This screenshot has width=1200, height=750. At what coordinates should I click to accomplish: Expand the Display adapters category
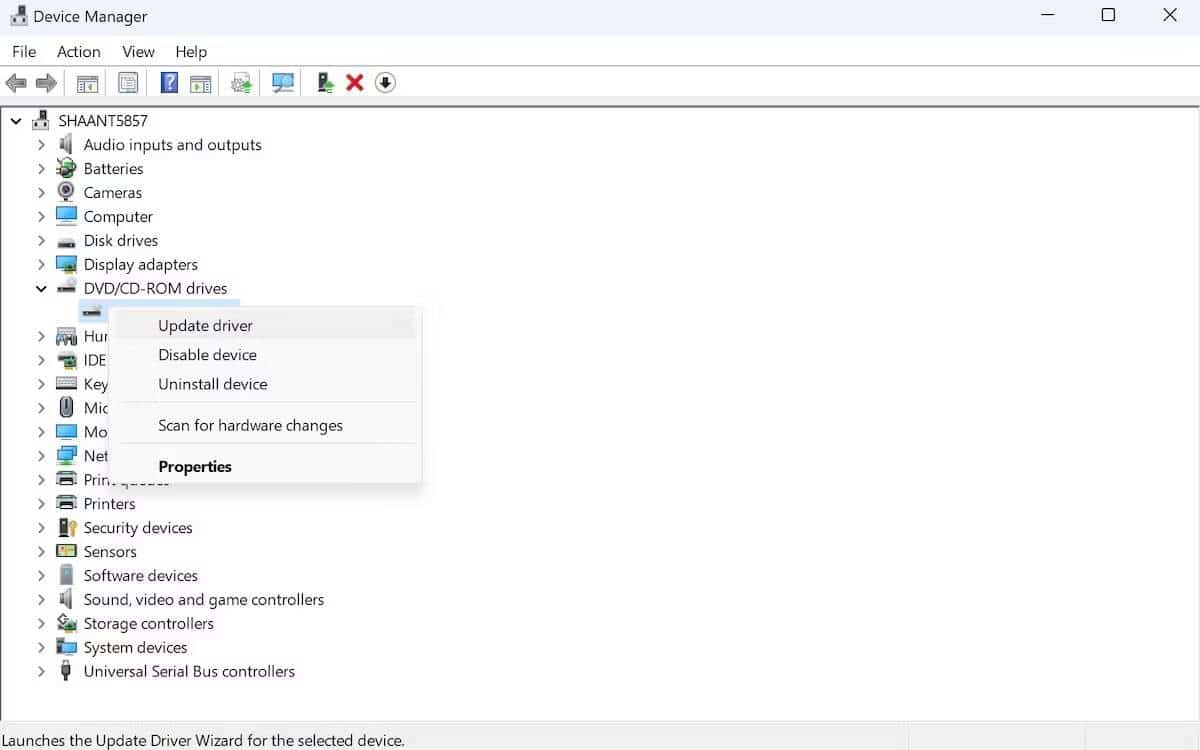[41, 264]
